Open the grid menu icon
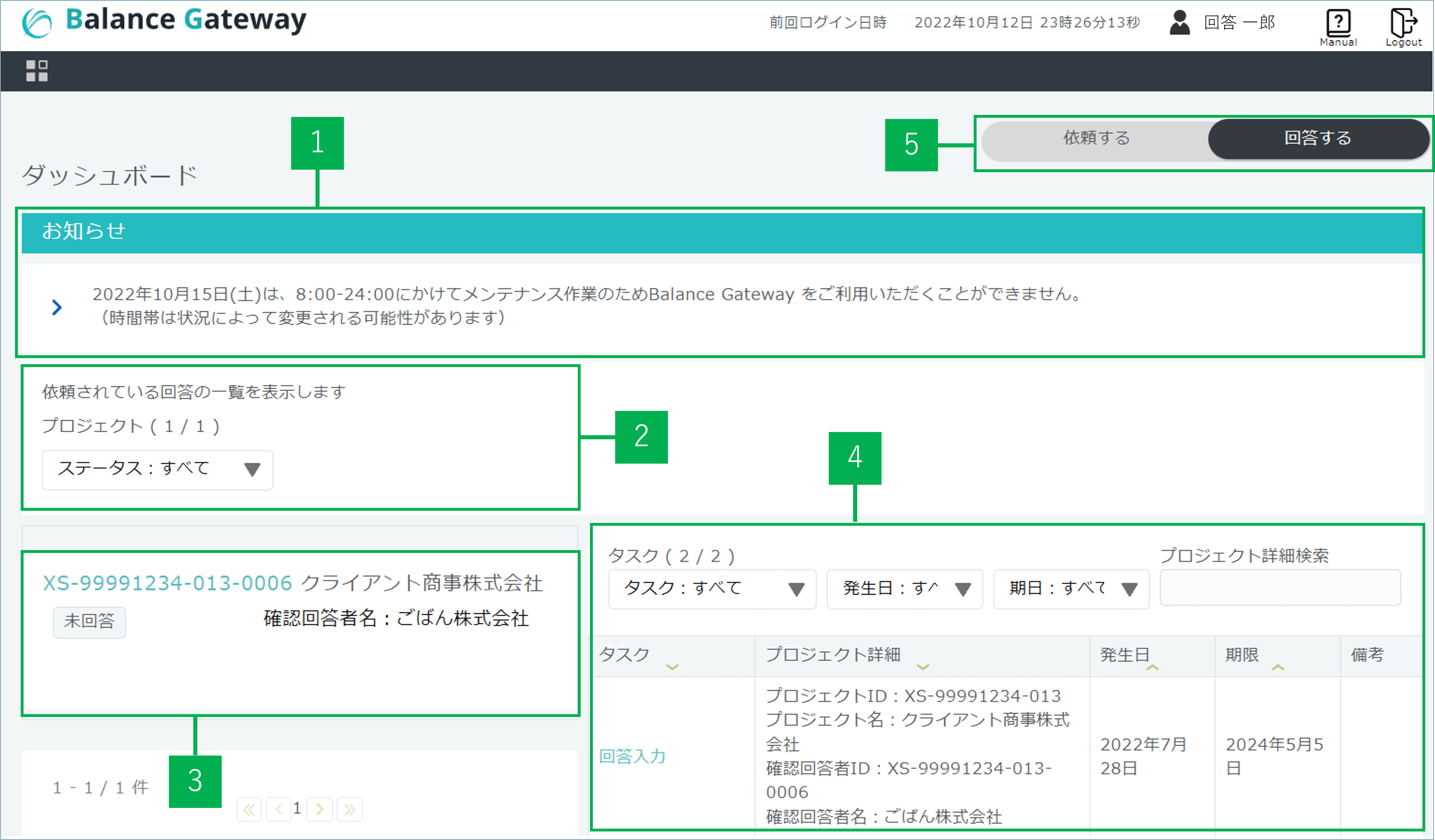The image size is (1435, 840). click(x=37, y=71)
